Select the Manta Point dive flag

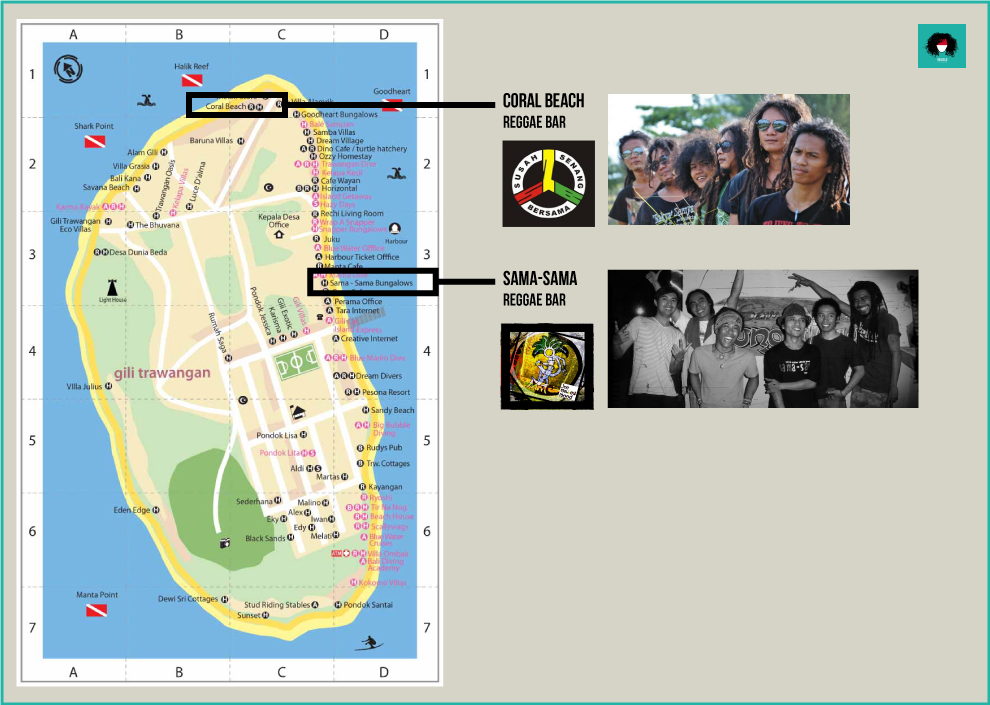pos(96,610)
